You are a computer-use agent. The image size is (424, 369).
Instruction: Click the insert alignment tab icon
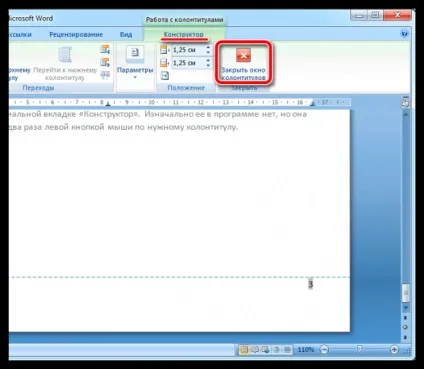point(165,76)
